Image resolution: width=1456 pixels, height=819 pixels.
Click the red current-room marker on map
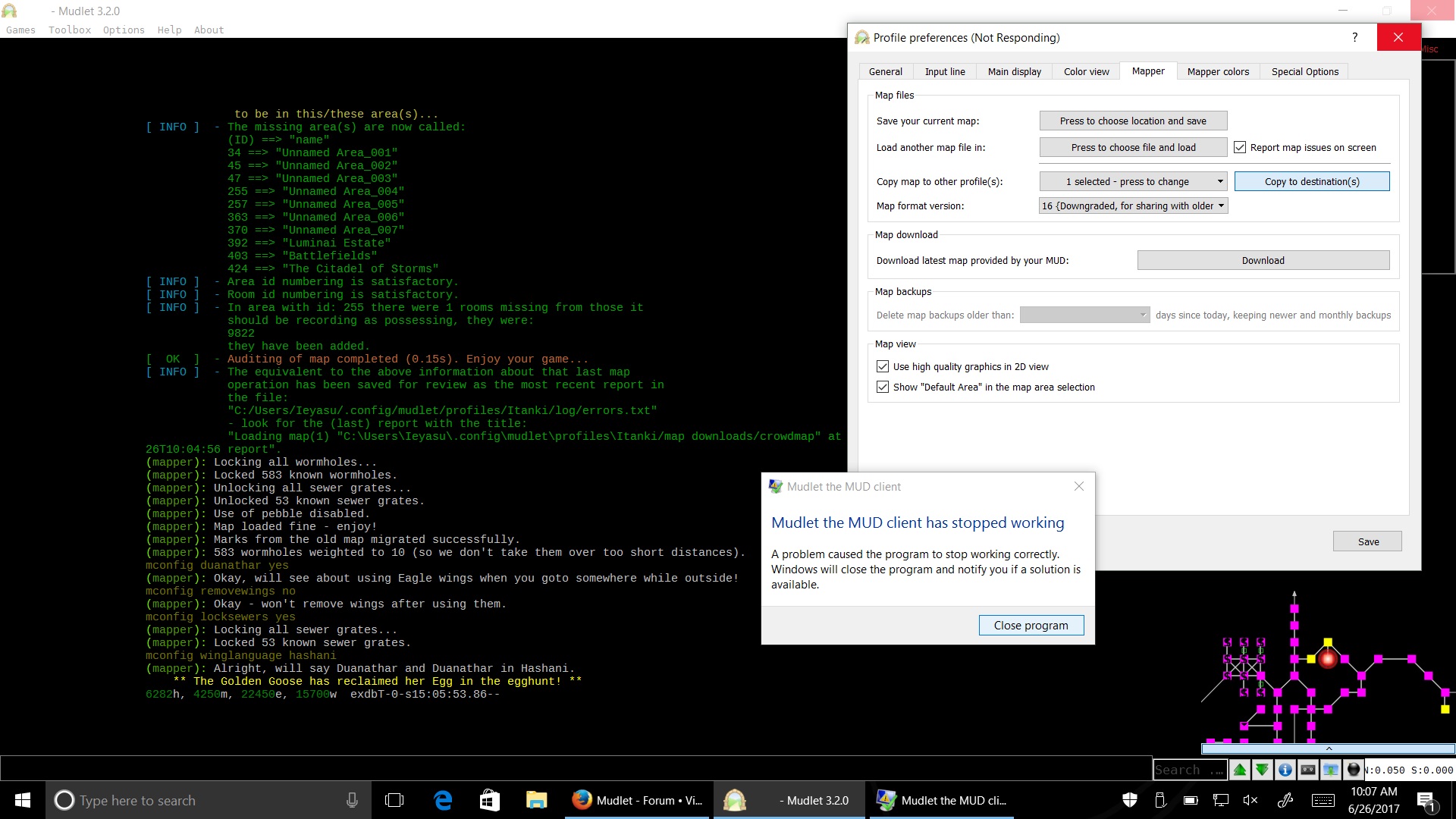[1328, 659]
